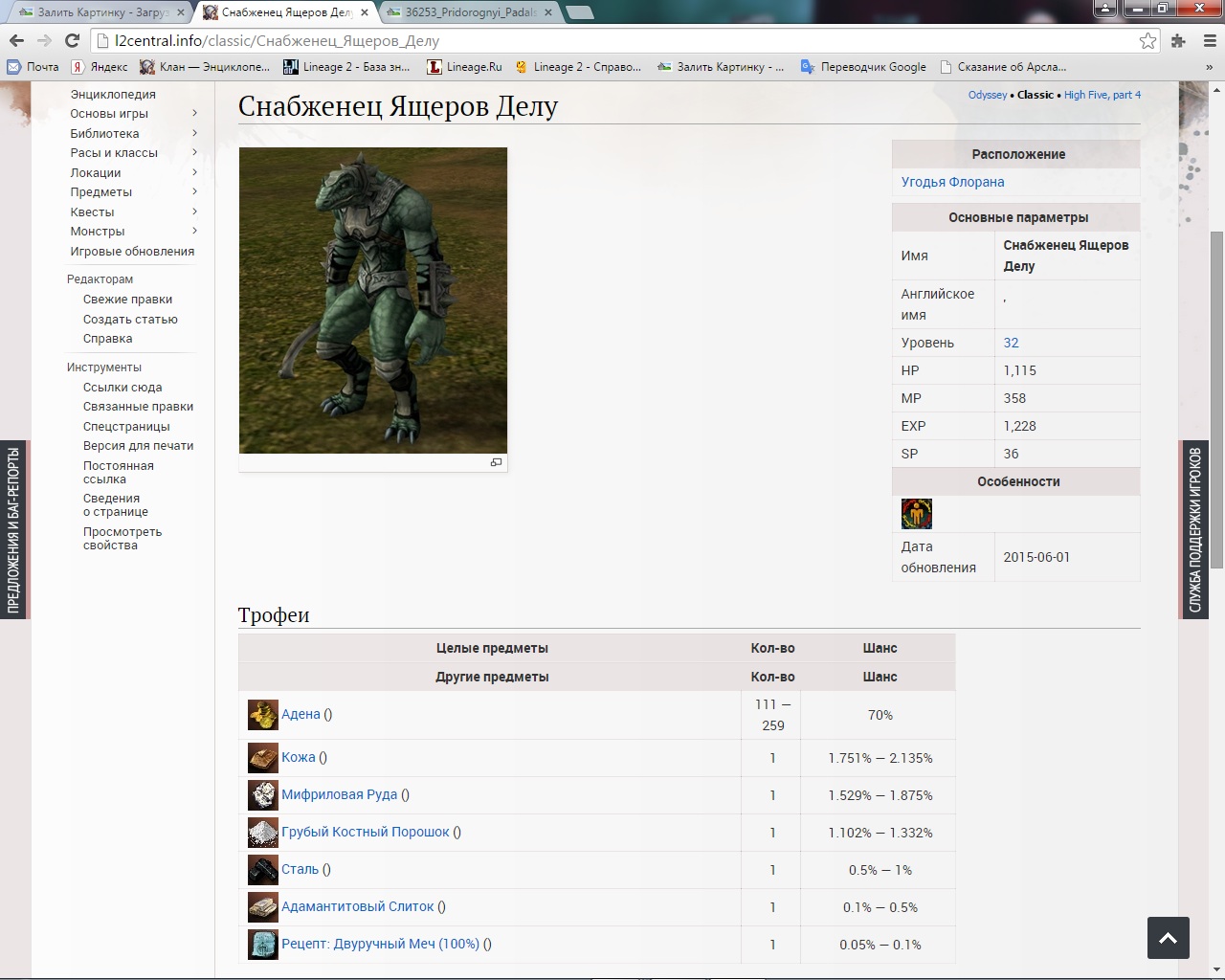Click the Грубый Костный Порошок icon
This screenshot has width=1225, height=980.
263,832
